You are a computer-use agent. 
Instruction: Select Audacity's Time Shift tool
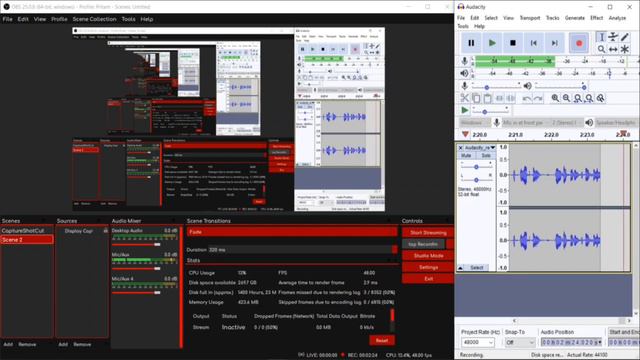coord(613,49)
